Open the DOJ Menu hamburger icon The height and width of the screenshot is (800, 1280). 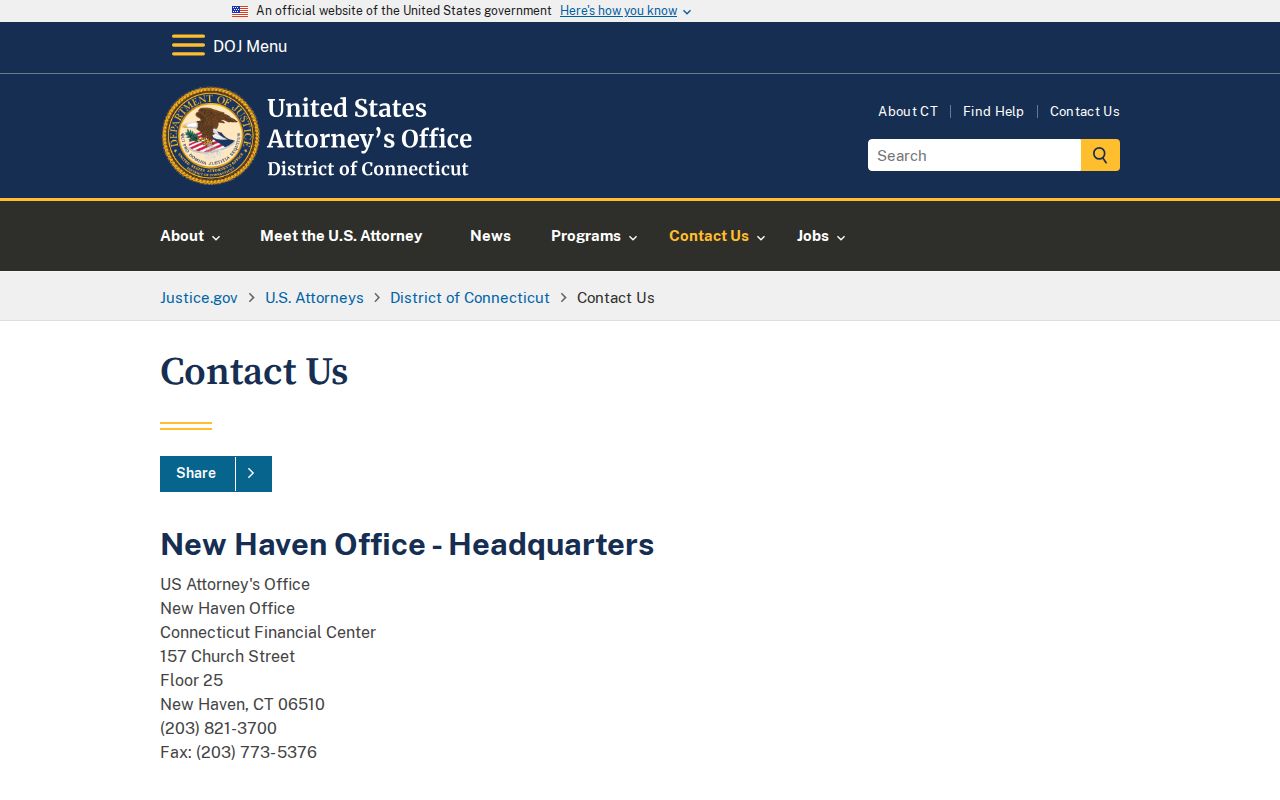point(188,46)
